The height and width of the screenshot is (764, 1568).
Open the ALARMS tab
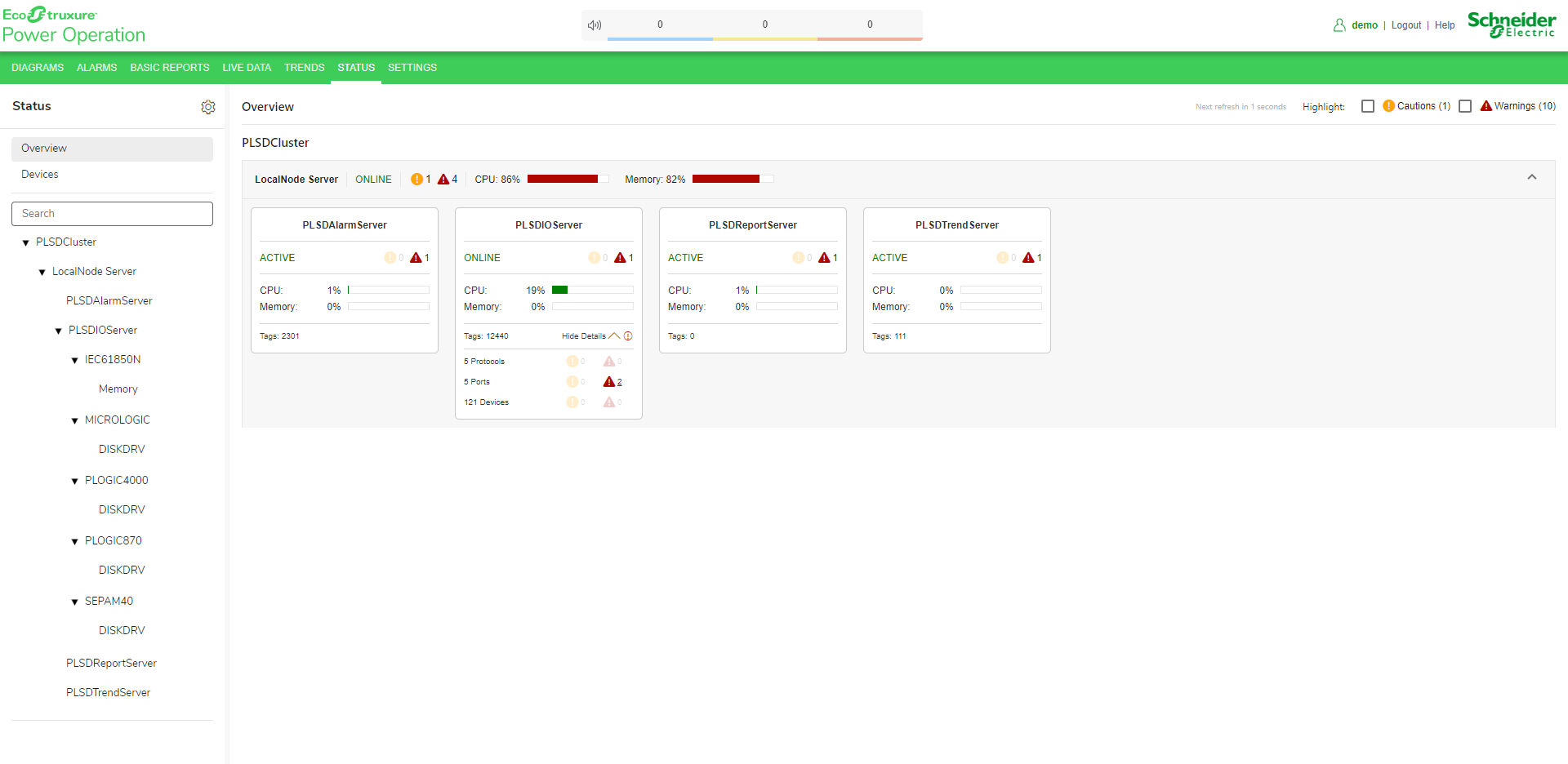click(96, 68)
